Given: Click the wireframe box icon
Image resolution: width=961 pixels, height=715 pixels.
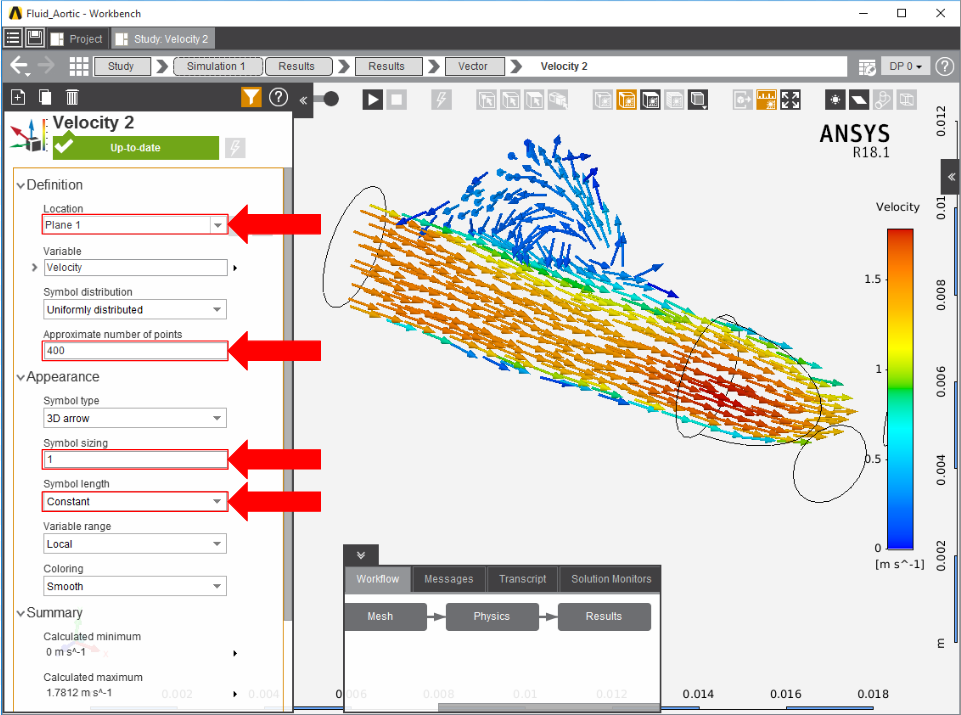Looking at the screenshot, I should [906, 99].
